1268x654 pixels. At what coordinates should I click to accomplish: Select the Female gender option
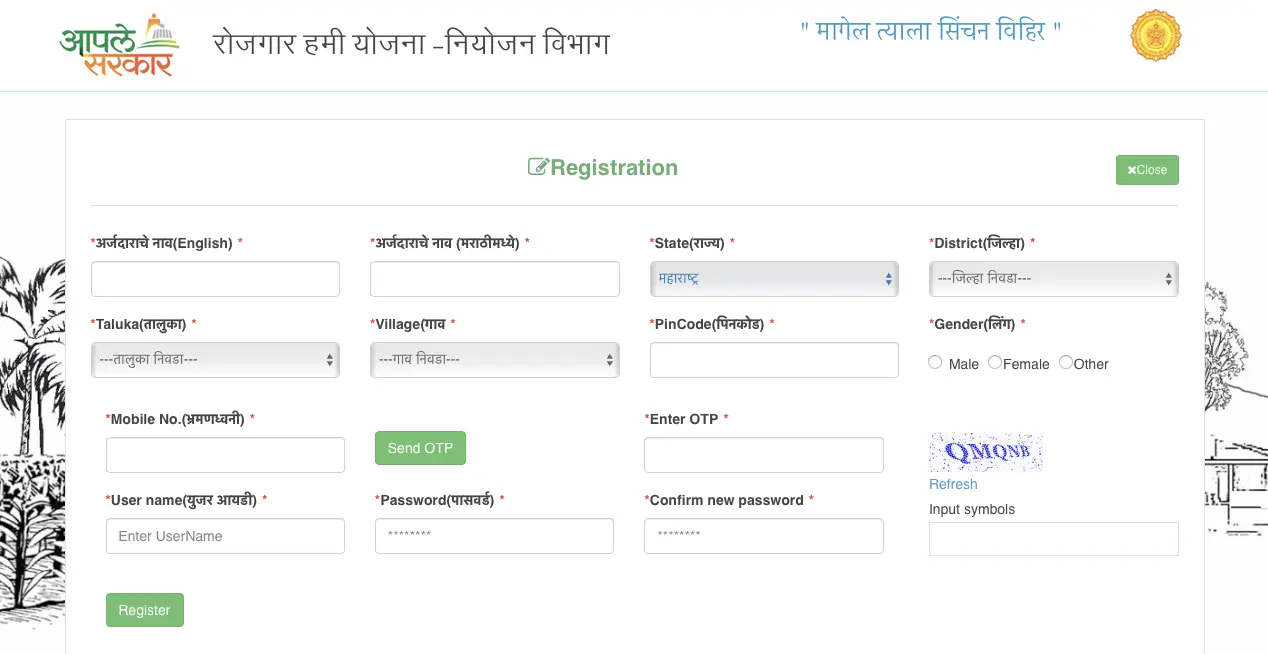[995, 363]
